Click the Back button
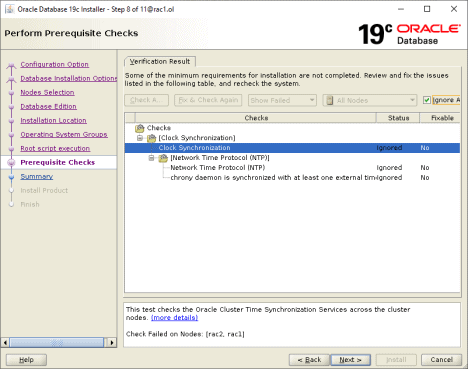The width and height of the screenshot is (468, 369). [309, 360]
